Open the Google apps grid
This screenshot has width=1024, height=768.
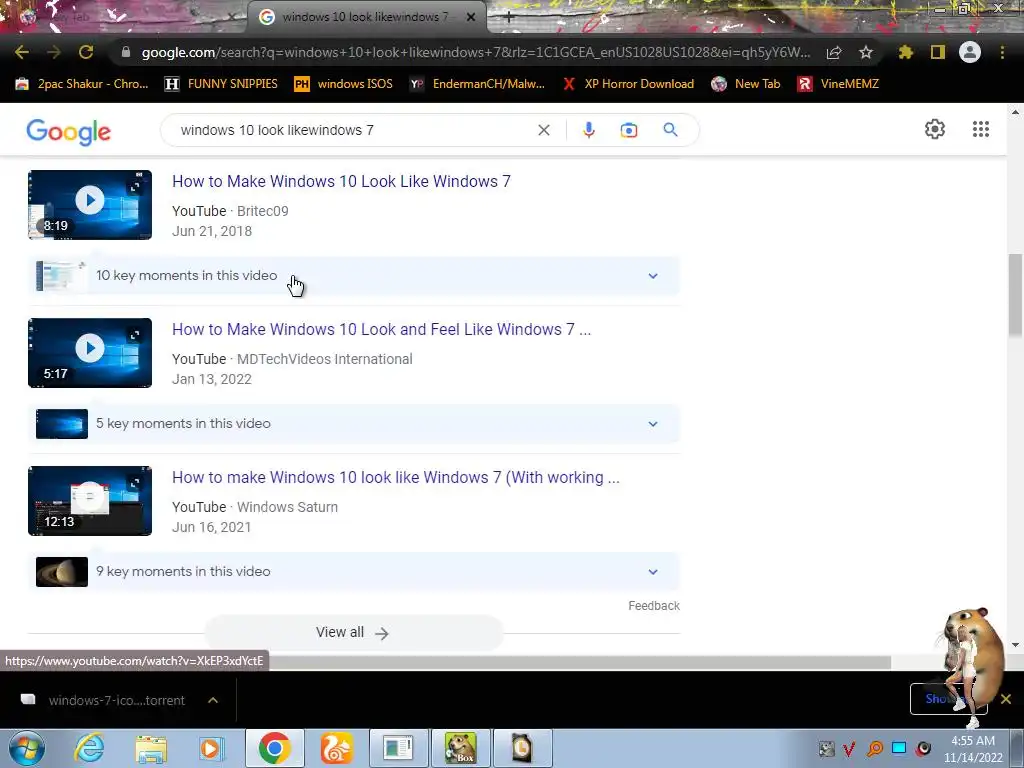[x=980, y=129]
